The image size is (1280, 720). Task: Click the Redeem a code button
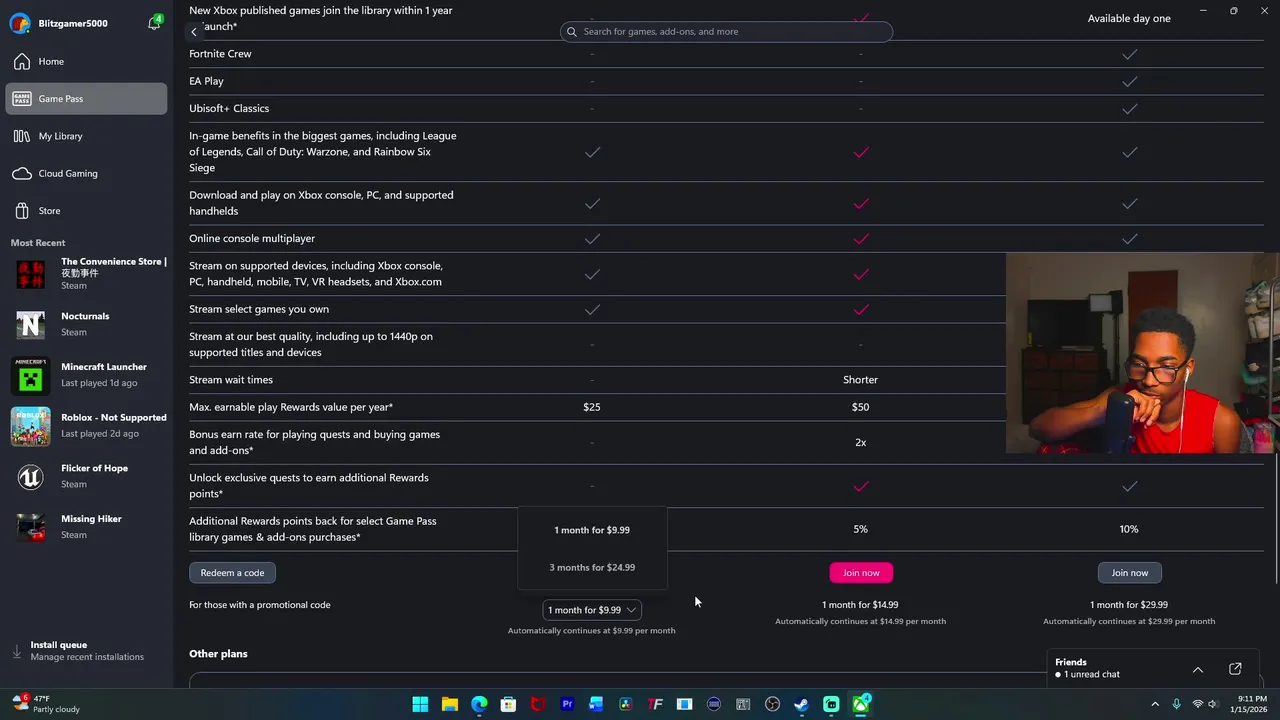(232, 573)
